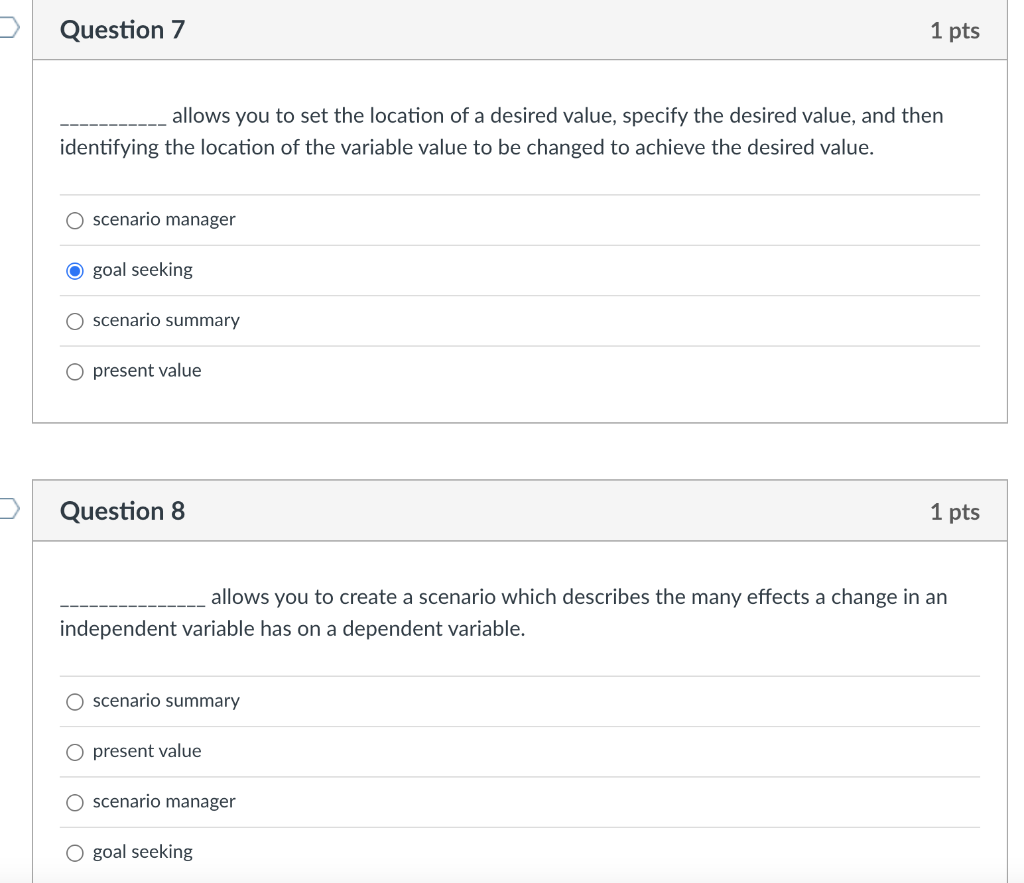The image size is (1024, 883).
Task: Flag Question 8 with the bookmark icon
Action: pyautogui.click(x=9, y=508)
